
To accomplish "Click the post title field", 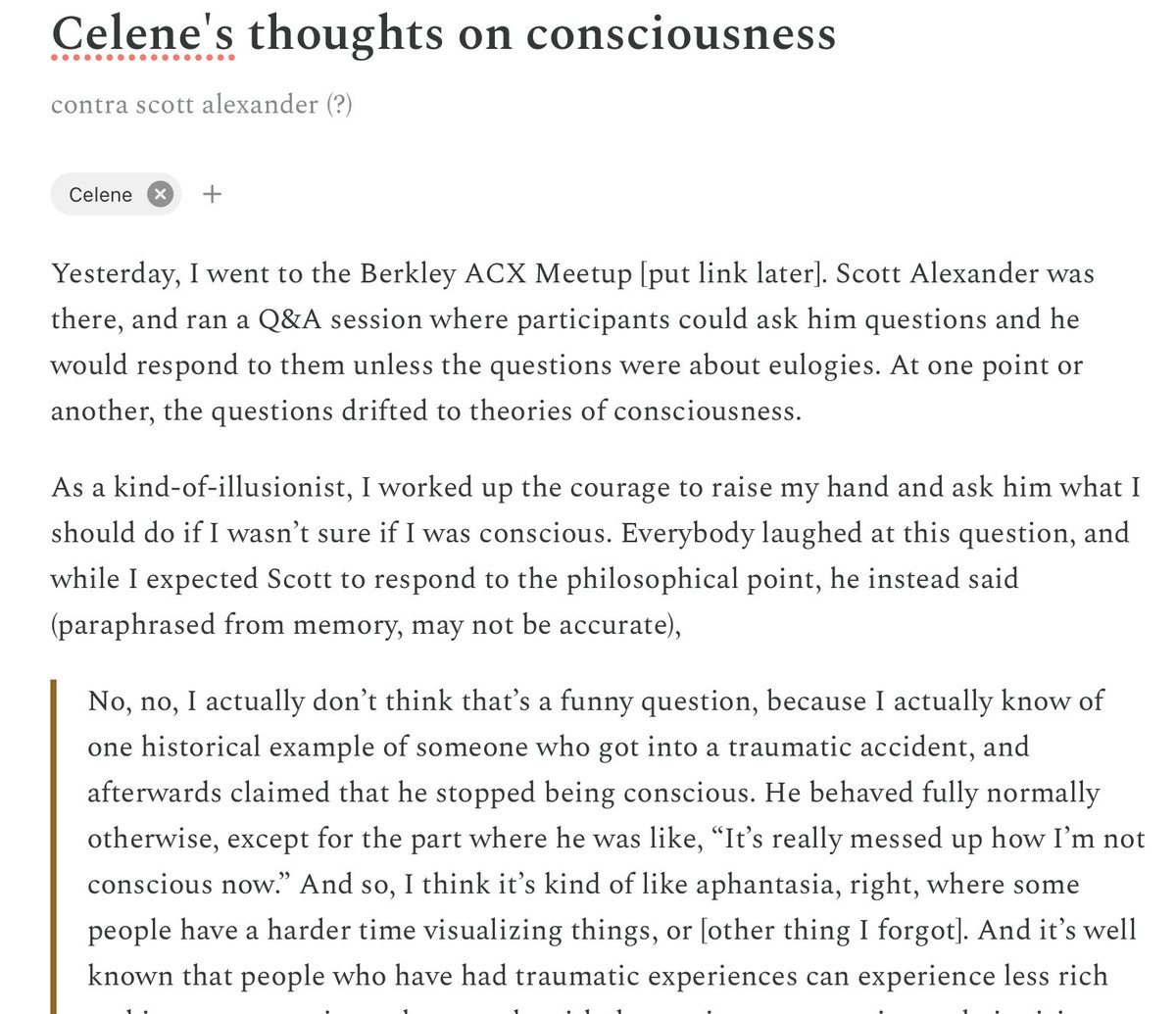I will click(443, 34).
